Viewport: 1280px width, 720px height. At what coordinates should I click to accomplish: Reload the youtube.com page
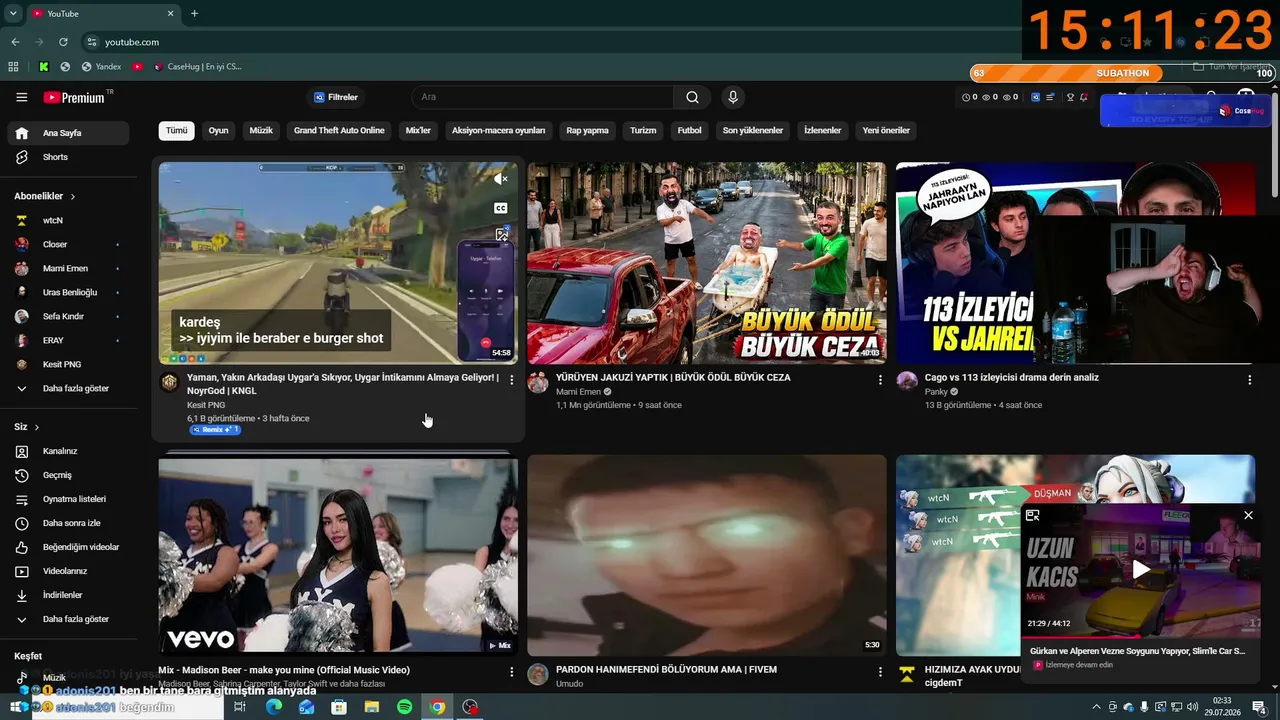[x=63, y=42]
